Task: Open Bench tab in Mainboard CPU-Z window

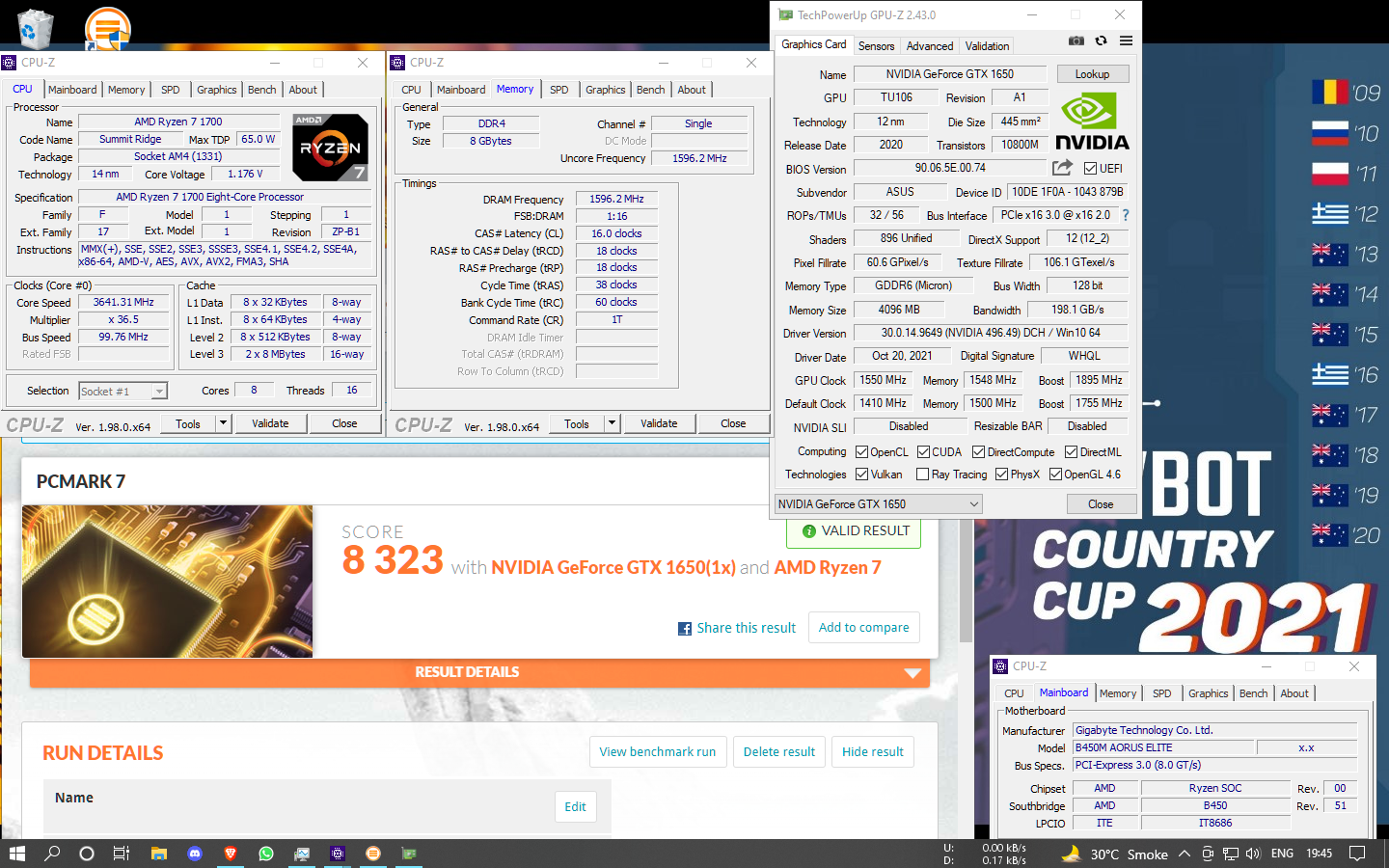Action: 1253,693
